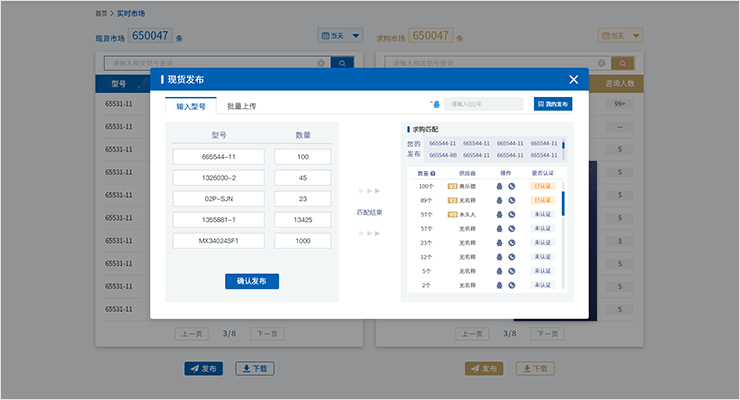Click the model field containing 1355881-1
740x400 pixels.
(219, 220)
